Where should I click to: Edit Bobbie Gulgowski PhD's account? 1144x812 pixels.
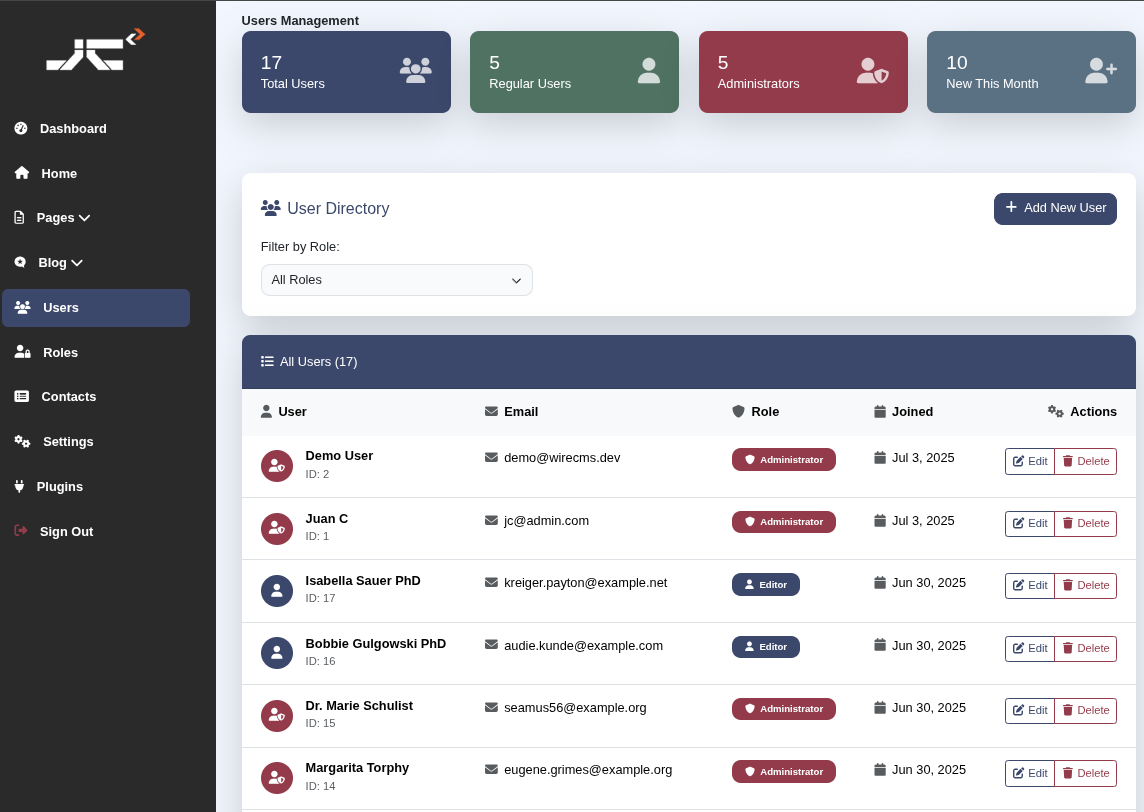point(1029,649)
